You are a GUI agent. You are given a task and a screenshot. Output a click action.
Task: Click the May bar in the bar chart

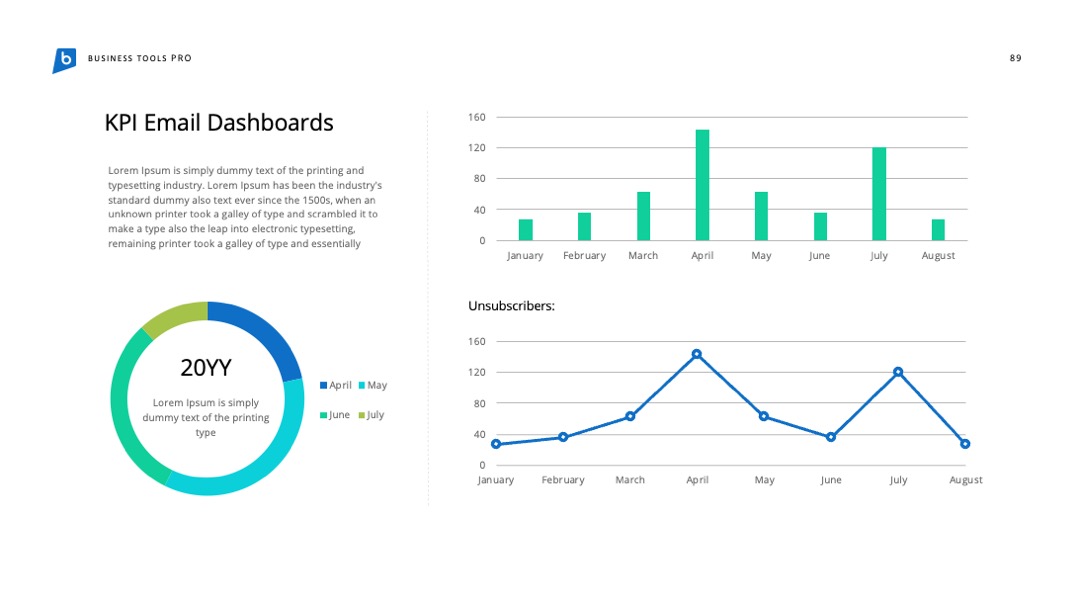[x=761, y=216]
